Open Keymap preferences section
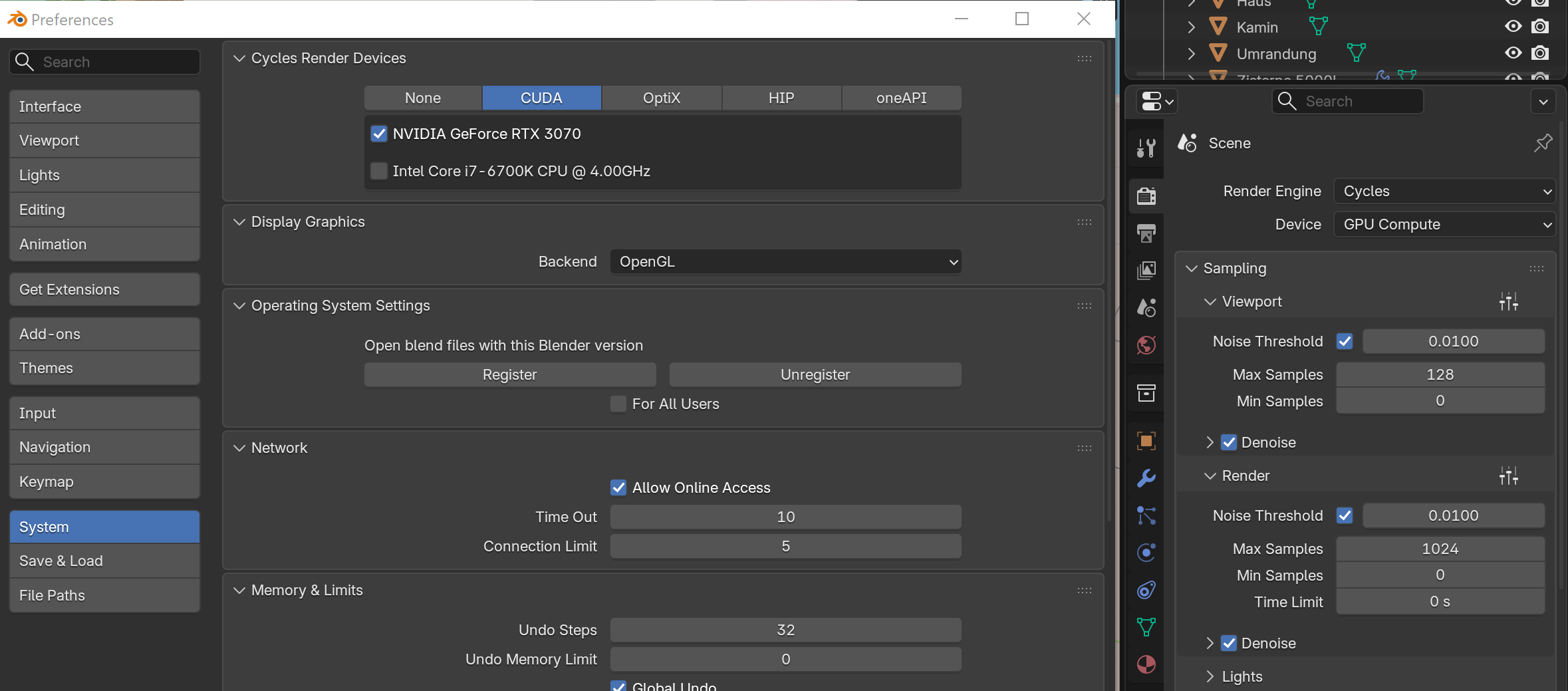 104,482
